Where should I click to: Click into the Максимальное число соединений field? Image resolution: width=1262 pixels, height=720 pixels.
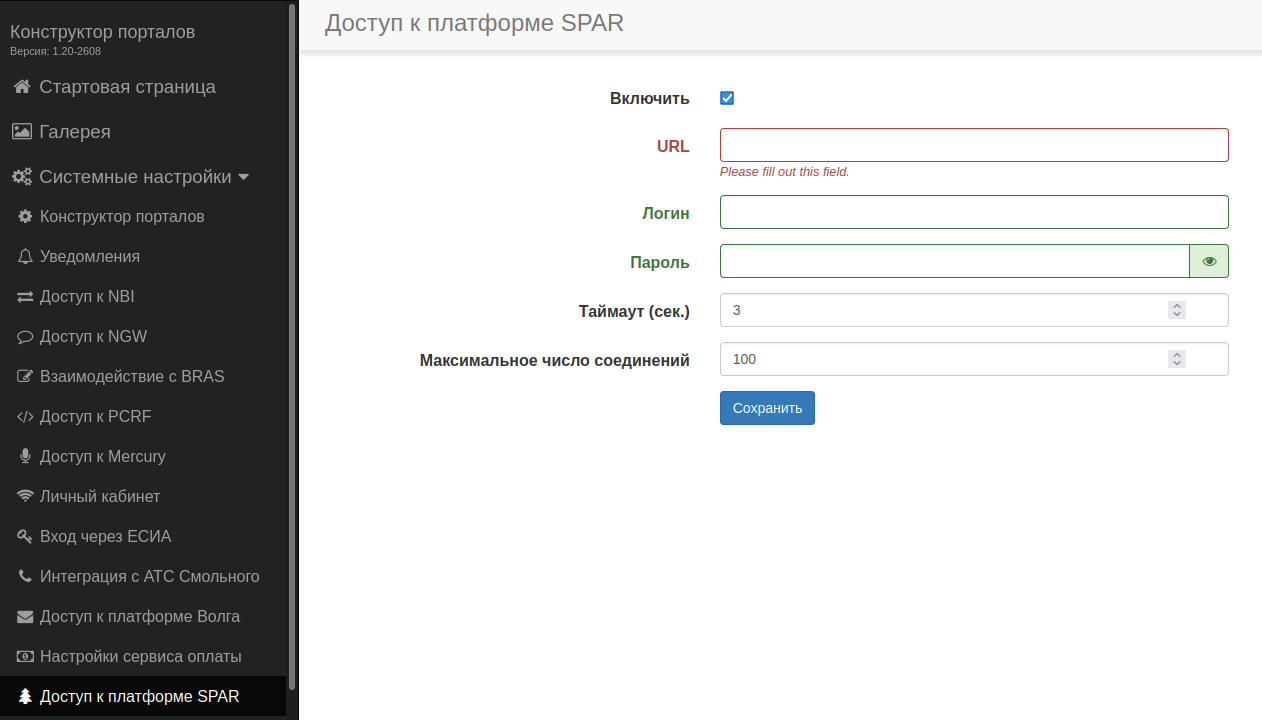974,359
